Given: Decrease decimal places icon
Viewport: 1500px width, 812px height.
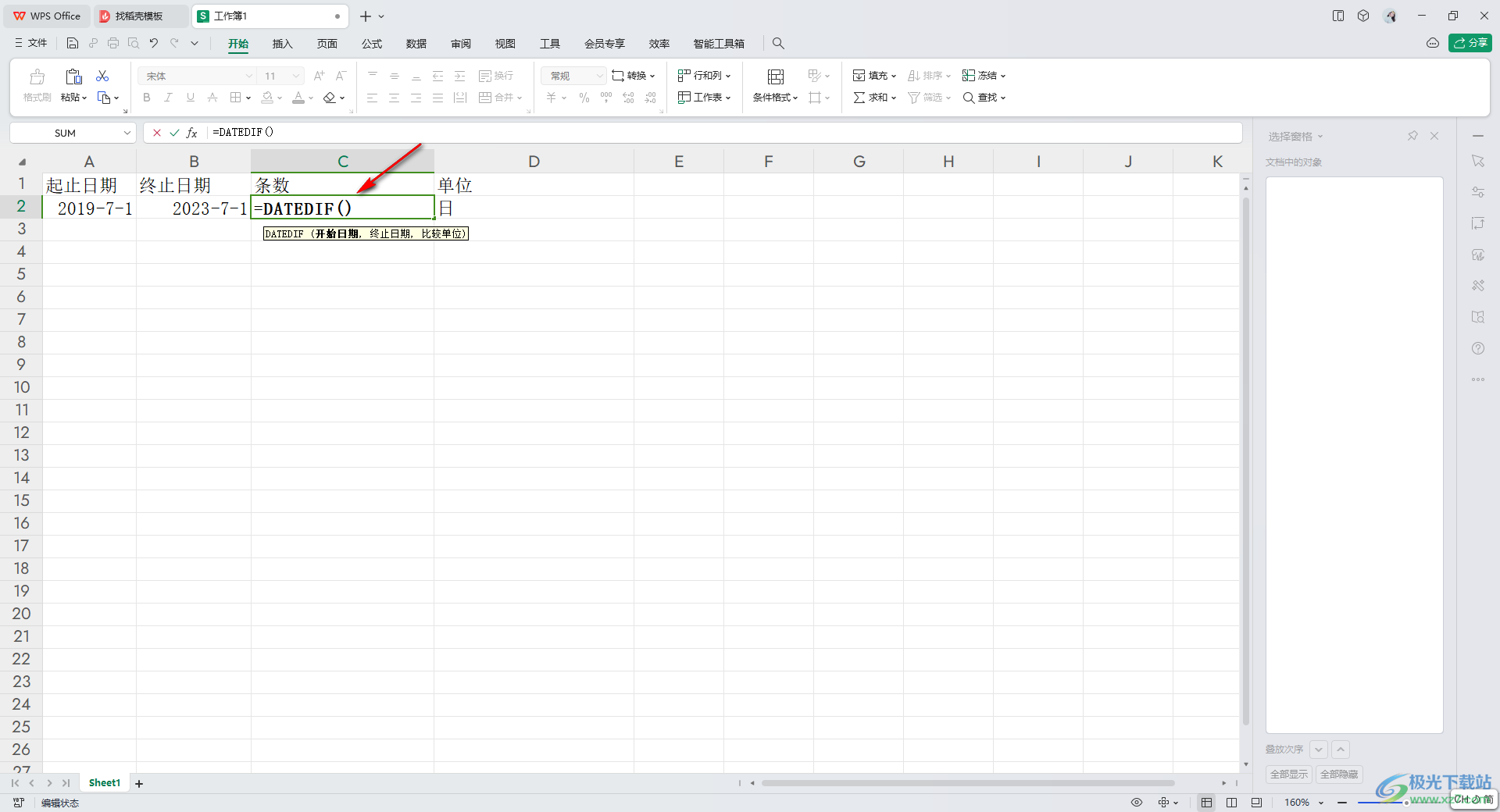Looking at the screenshot, I should pyautogui.click(x=651, y=98).
